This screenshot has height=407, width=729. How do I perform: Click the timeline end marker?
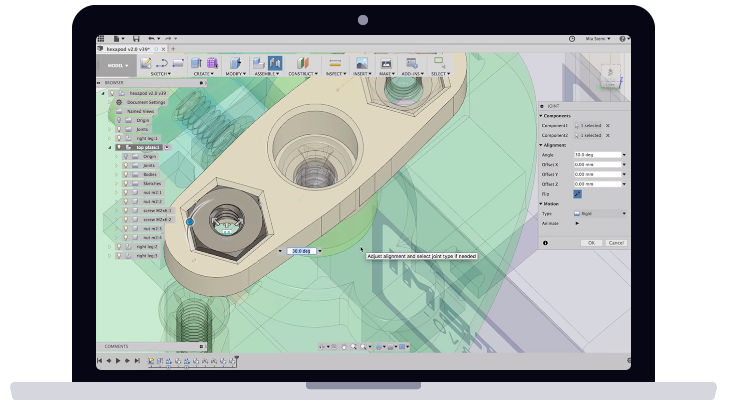click(237, 359)
